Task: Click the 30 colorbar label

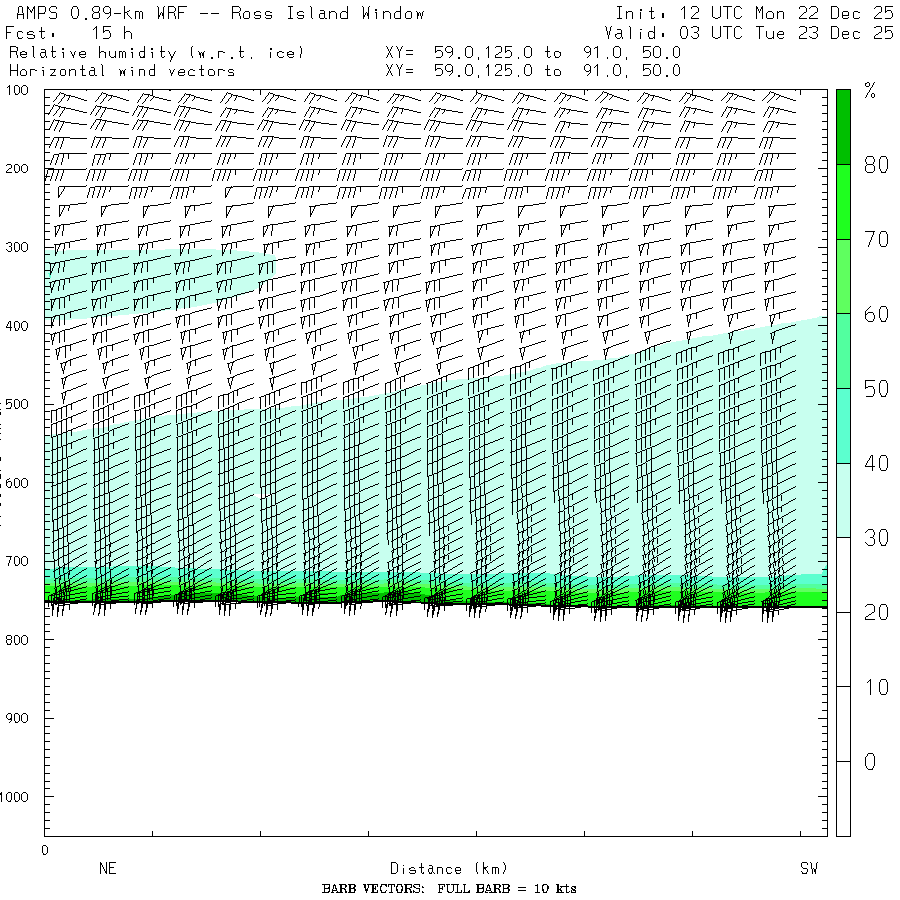Action: 876,538
